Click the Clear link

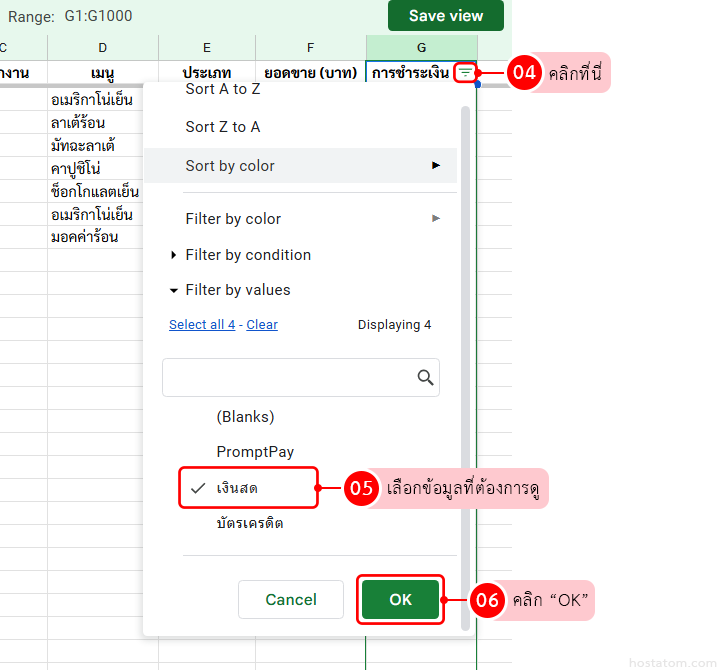(262, 325)
